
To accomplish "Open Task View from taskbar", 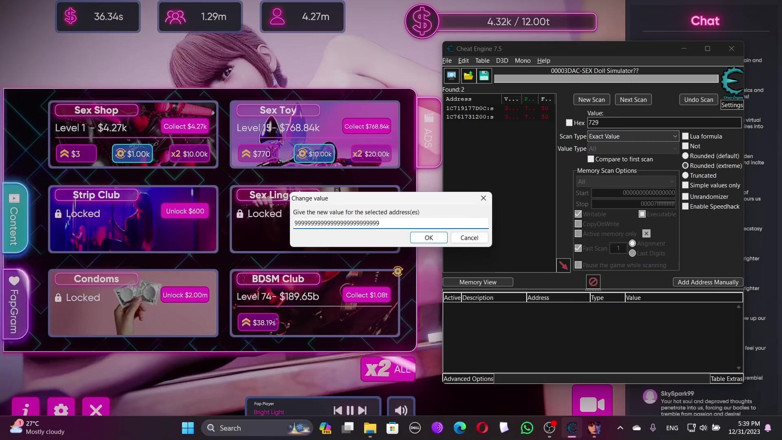I will click(x=348, y=428).
